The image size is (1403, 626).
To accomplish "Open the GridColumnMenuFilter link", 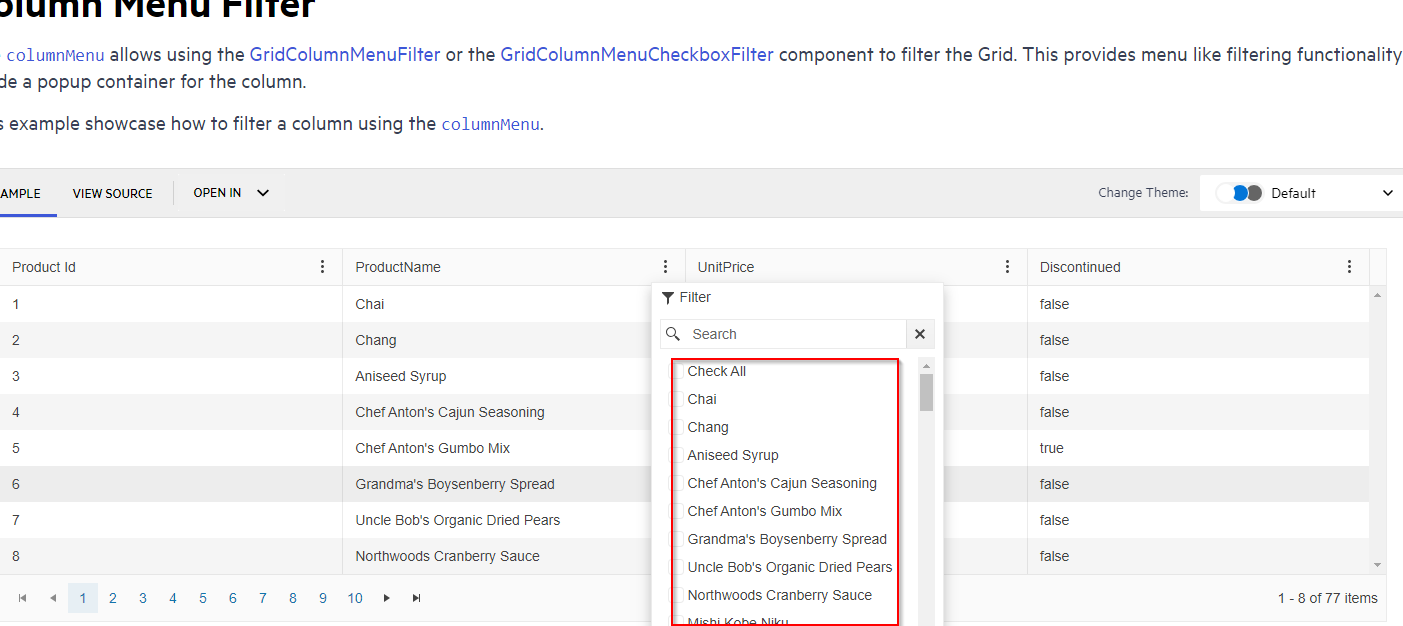I will click(345, 55).
